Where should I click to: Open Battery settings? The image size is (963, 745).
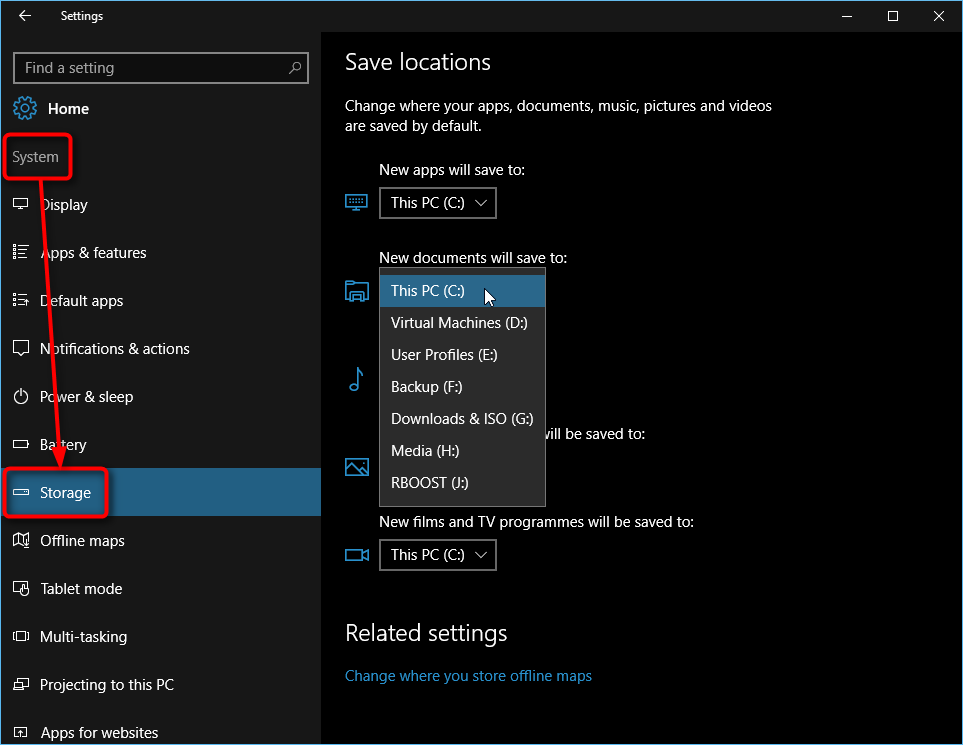(161, 444)
